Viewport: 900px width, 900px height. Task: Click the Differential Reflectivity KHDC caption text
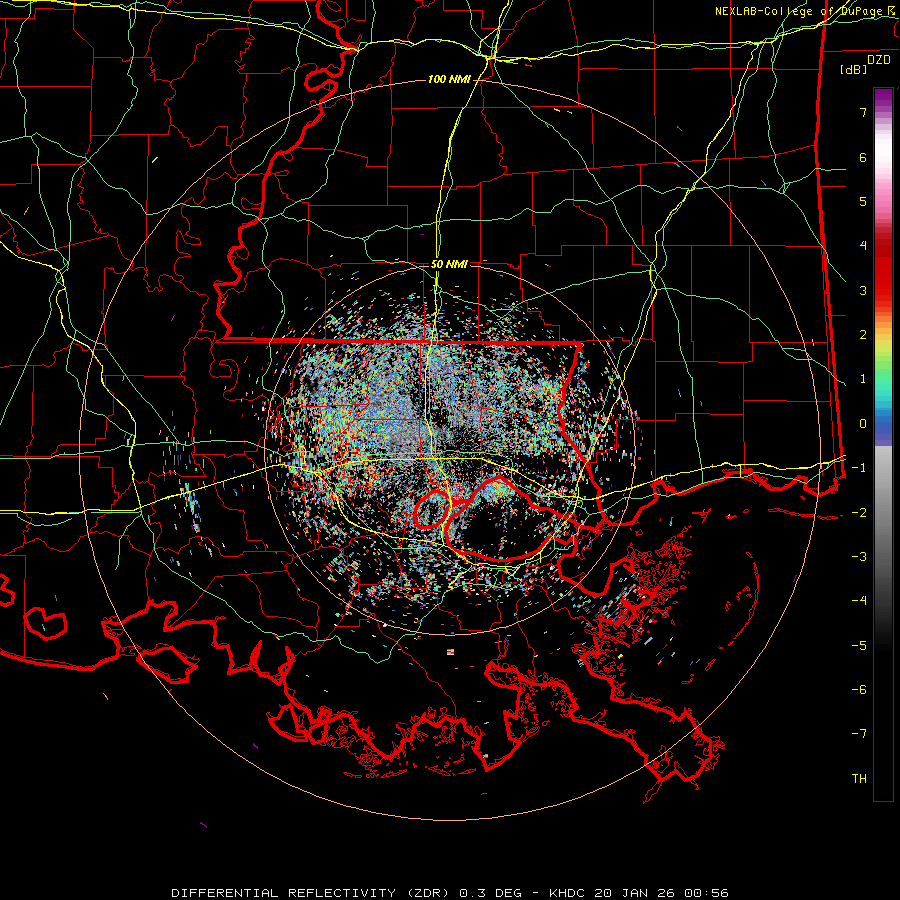coord(449,893)
